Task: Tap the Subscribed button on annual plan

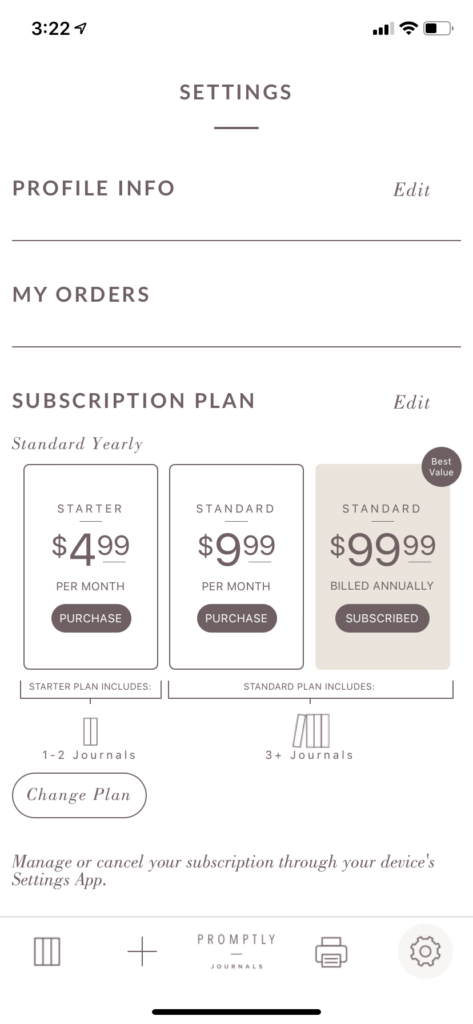Action: 382,618
